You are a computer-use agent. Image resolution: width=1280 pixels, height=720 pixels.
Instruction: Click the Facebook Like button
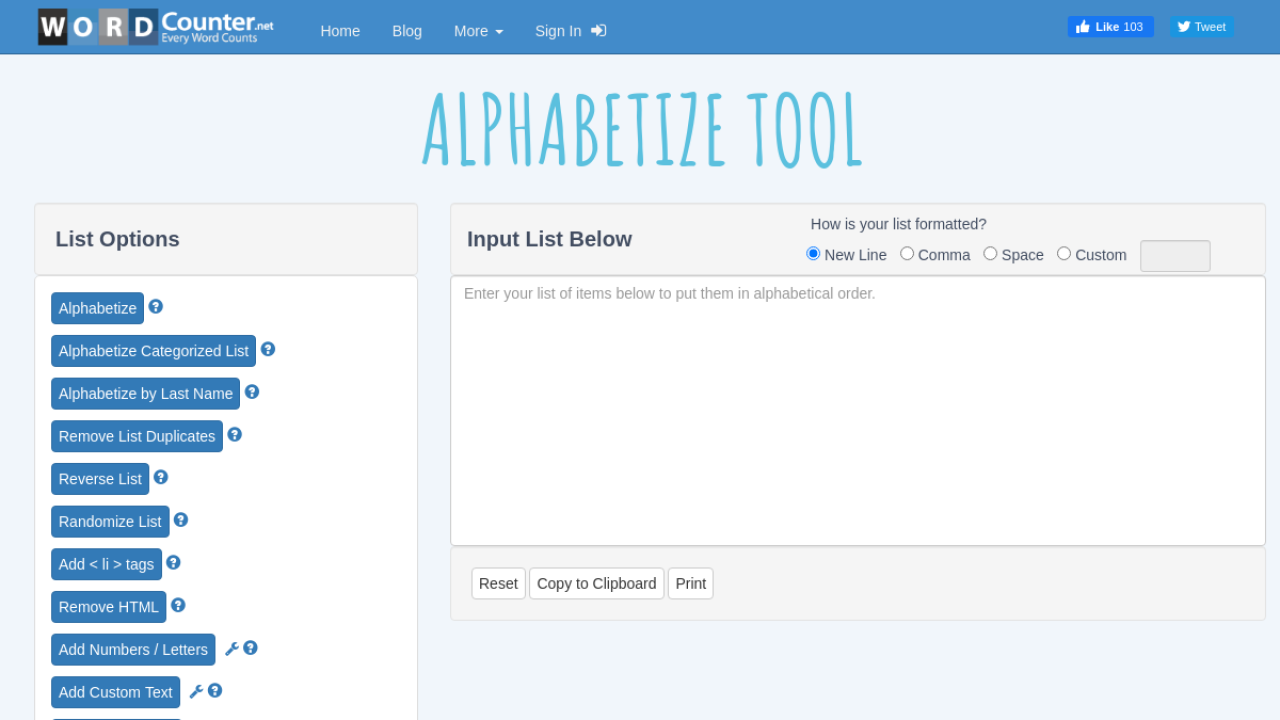[x=1110, y=27]
